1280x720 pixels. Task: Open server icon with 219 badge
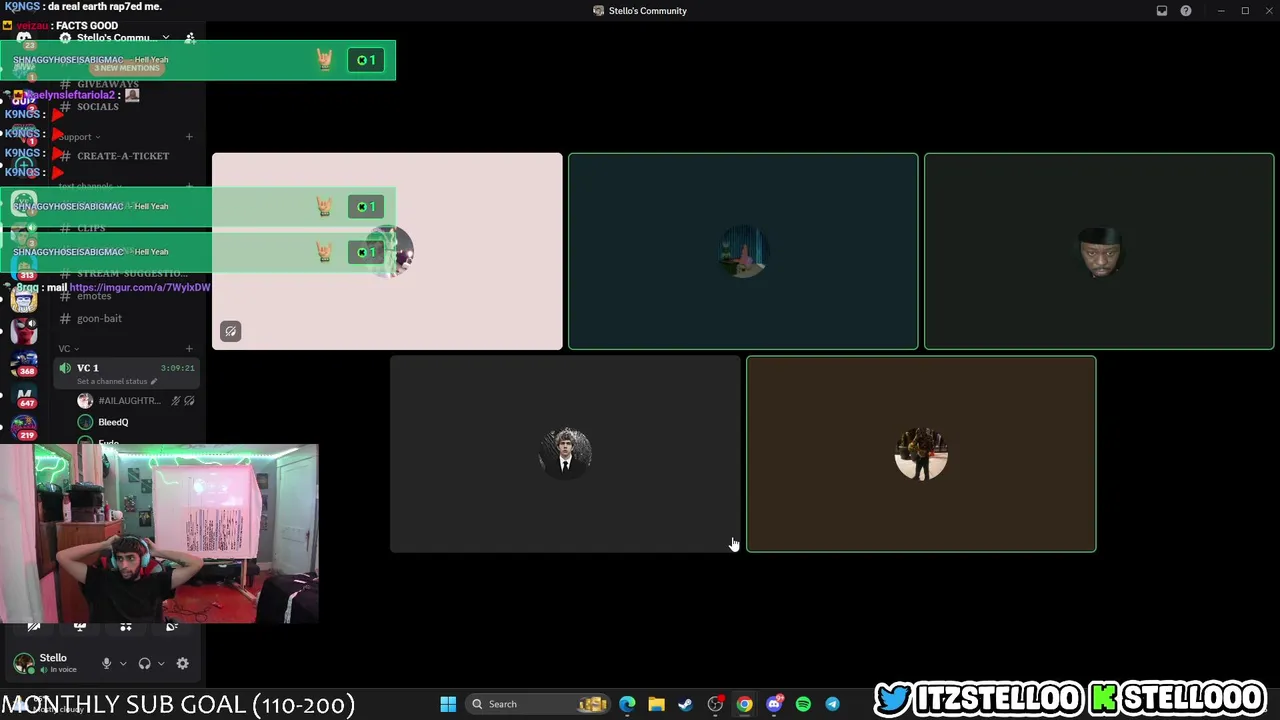coord(24,428)
